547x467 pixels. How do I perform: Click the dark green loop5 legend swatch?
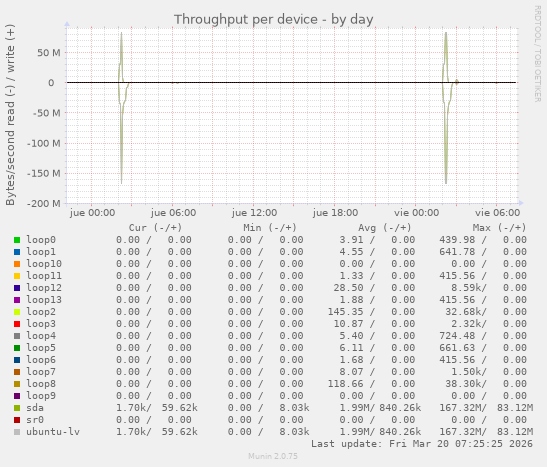click(x=17, y=348)
